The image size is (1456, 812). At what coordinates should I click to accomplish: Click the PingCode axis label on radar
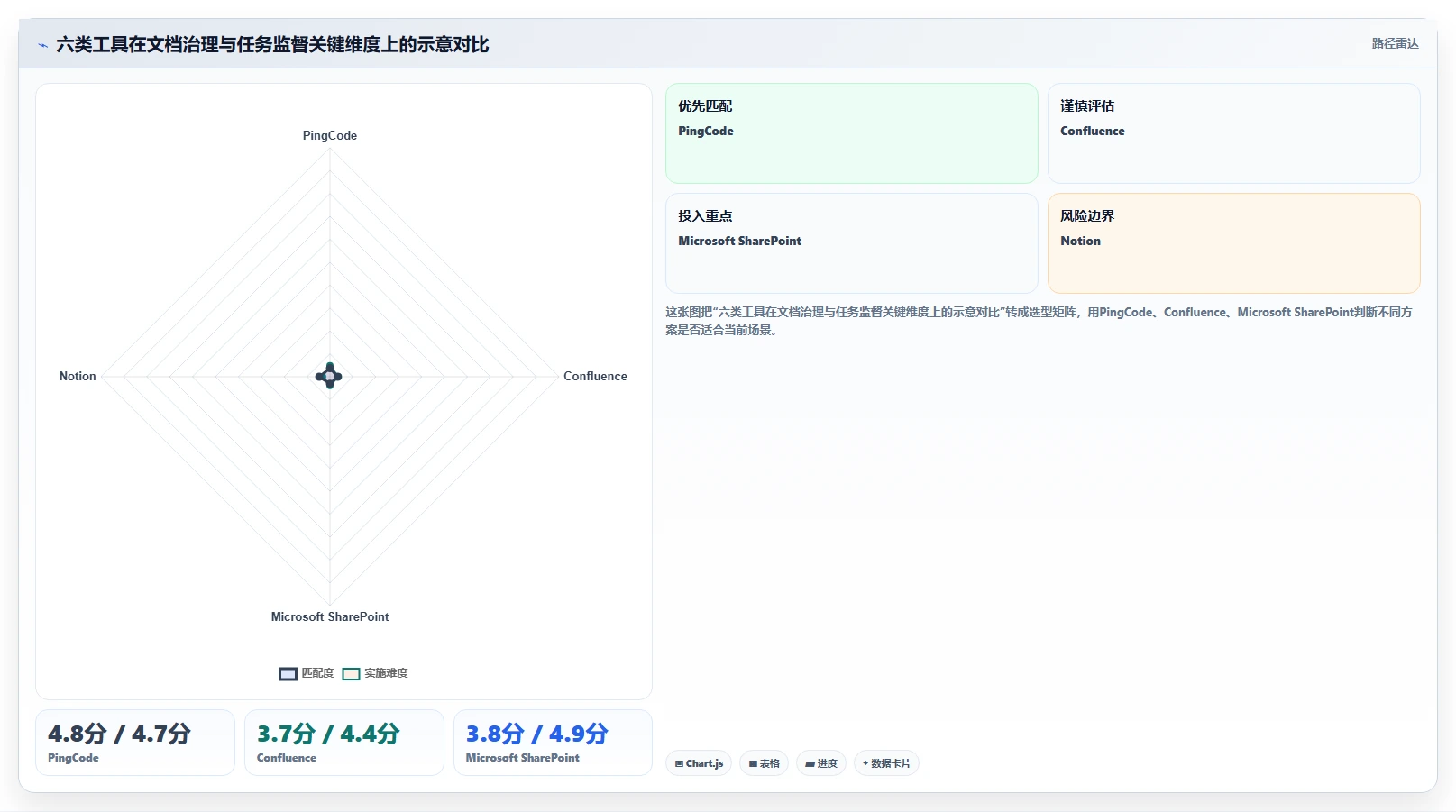pyautogui.click(x=330, y=135)
